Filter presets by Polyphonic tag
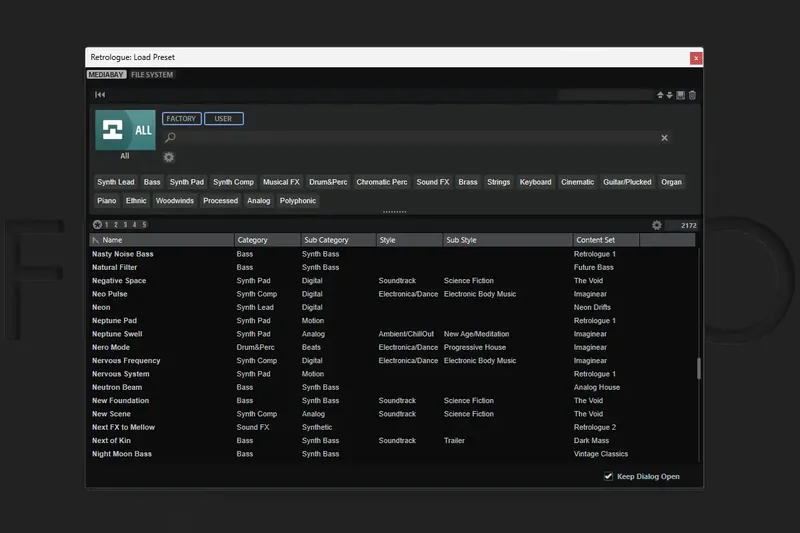 click(x=297, y=201)
